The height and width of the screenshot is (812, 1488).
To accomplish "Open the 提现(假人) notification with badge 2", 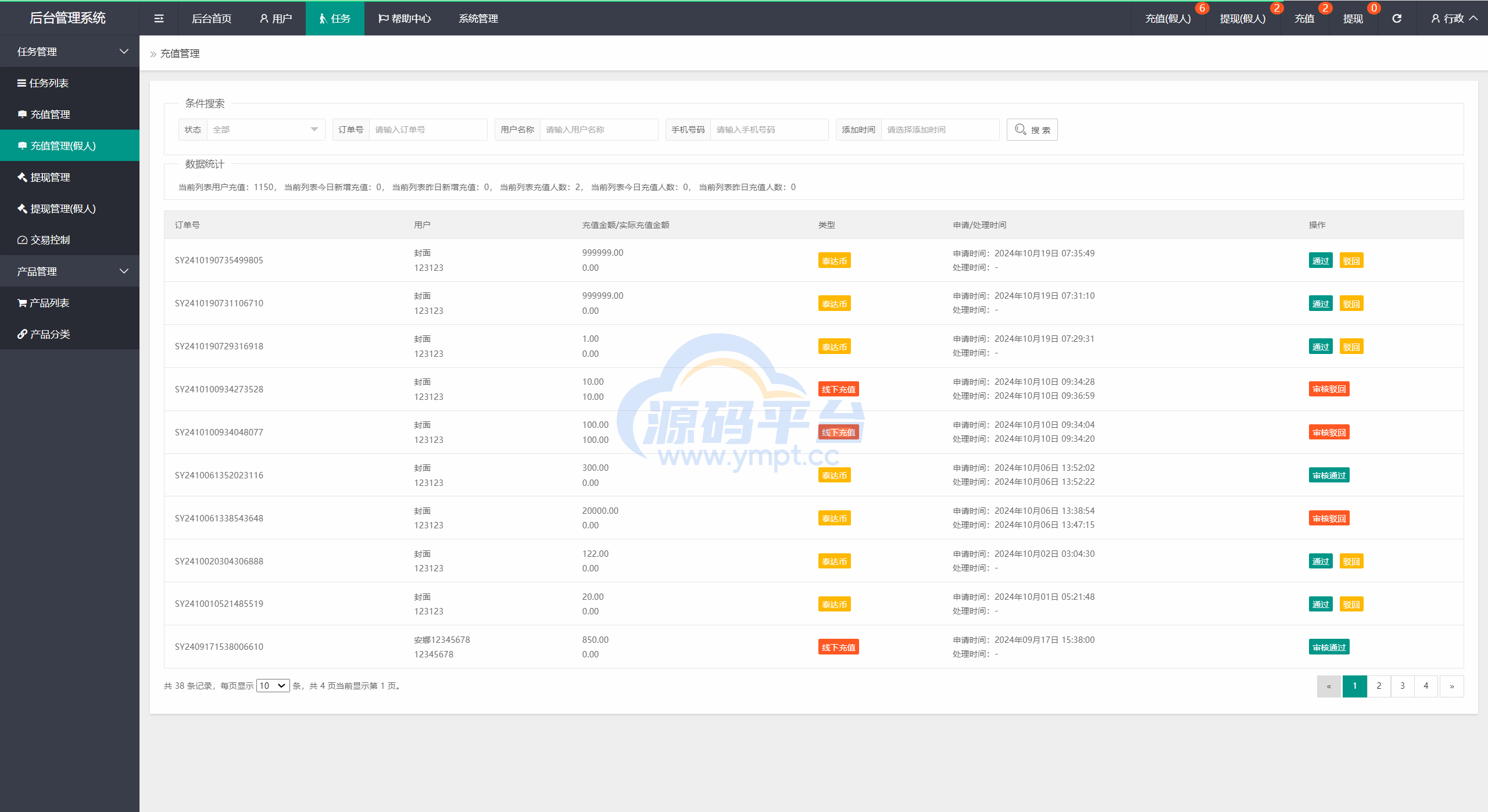I will click(x=1242, y=19).
